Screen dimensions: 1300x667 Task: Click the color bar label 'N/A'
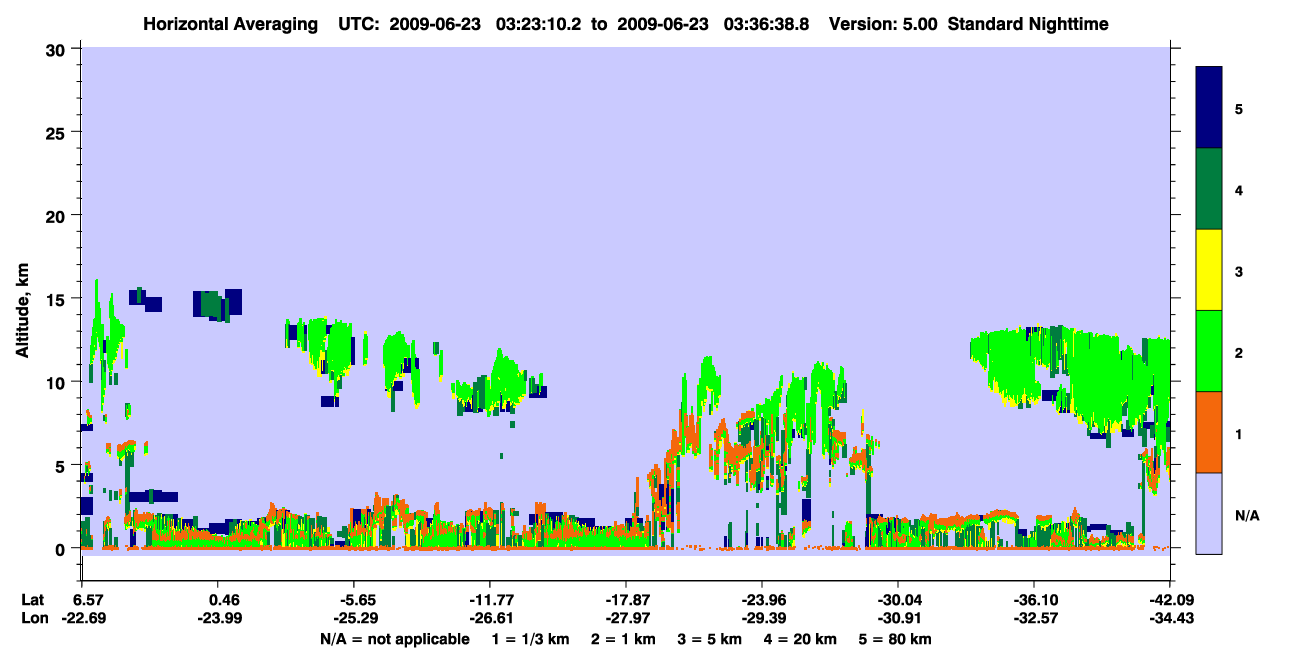1247,515
